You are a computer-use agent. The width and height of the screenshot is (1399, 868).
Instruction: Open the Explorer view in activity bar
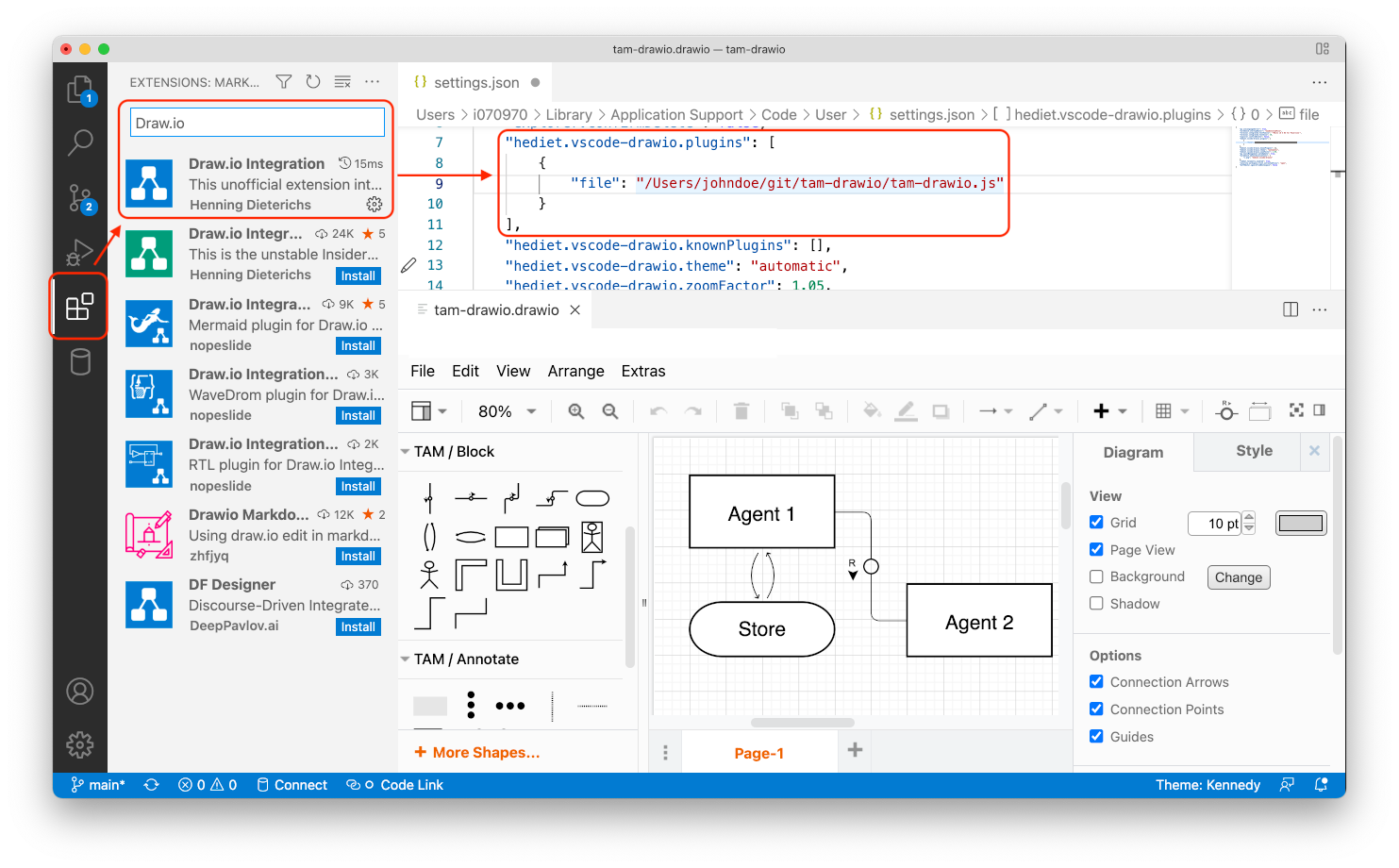click(x=80, y=91)
